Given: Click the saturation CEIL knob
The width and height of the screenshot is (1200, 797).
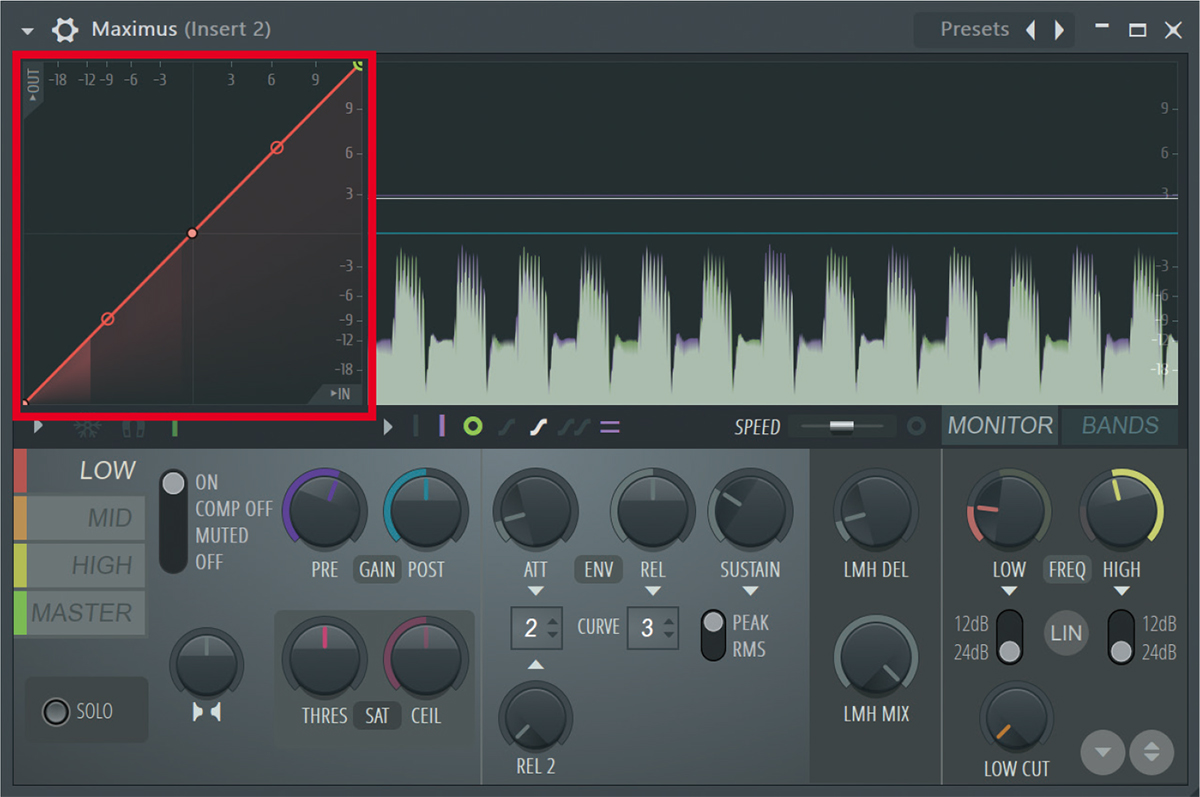Looking at the screenshot, I should point(425,658).
